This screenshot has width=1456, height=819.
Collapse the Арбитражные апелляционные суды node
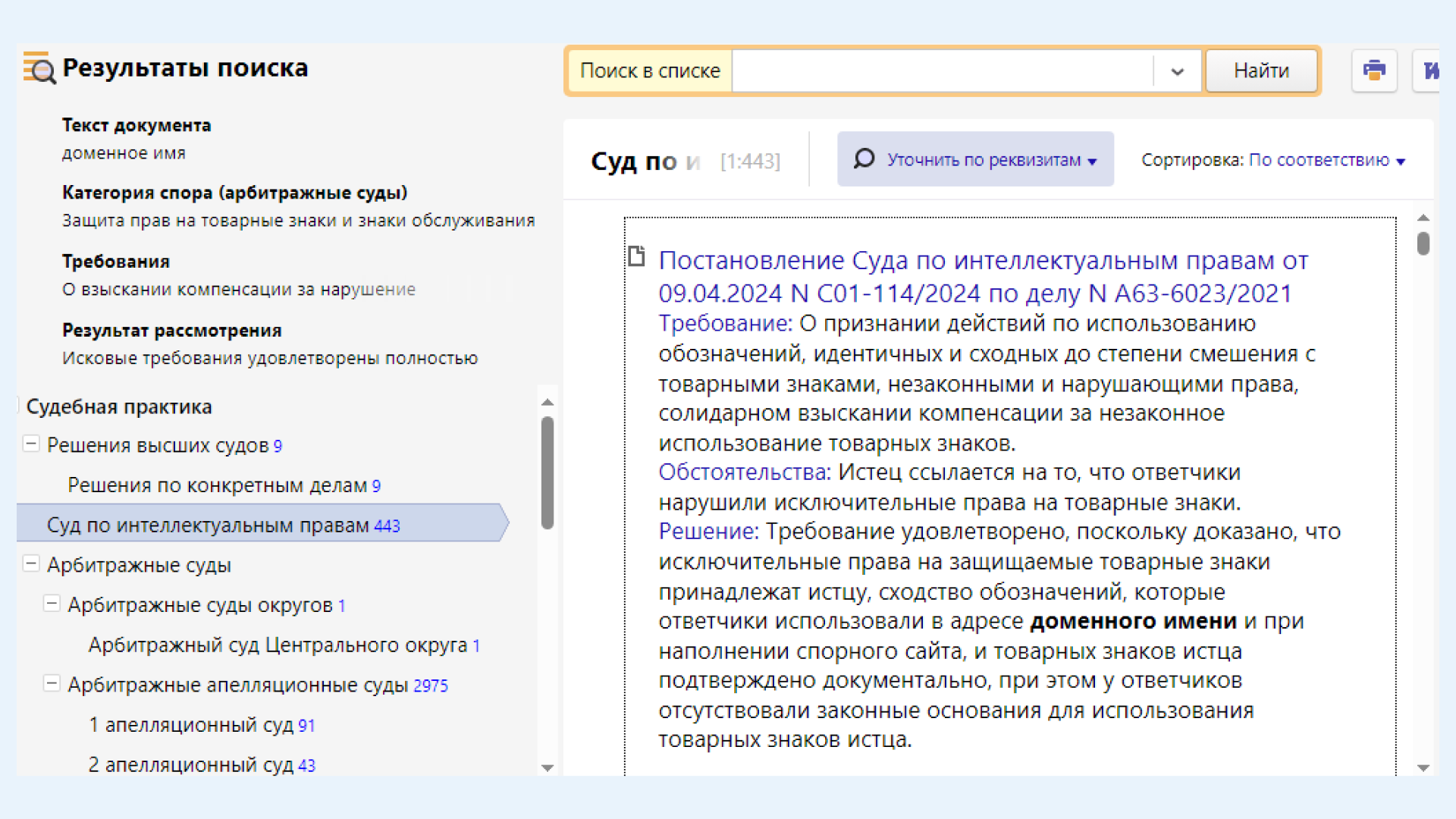52,683
